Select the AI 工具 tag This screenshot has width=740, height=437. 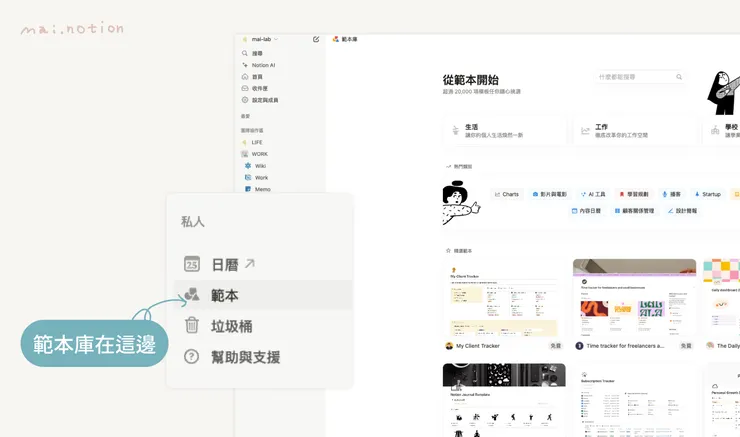click(593, 194)
